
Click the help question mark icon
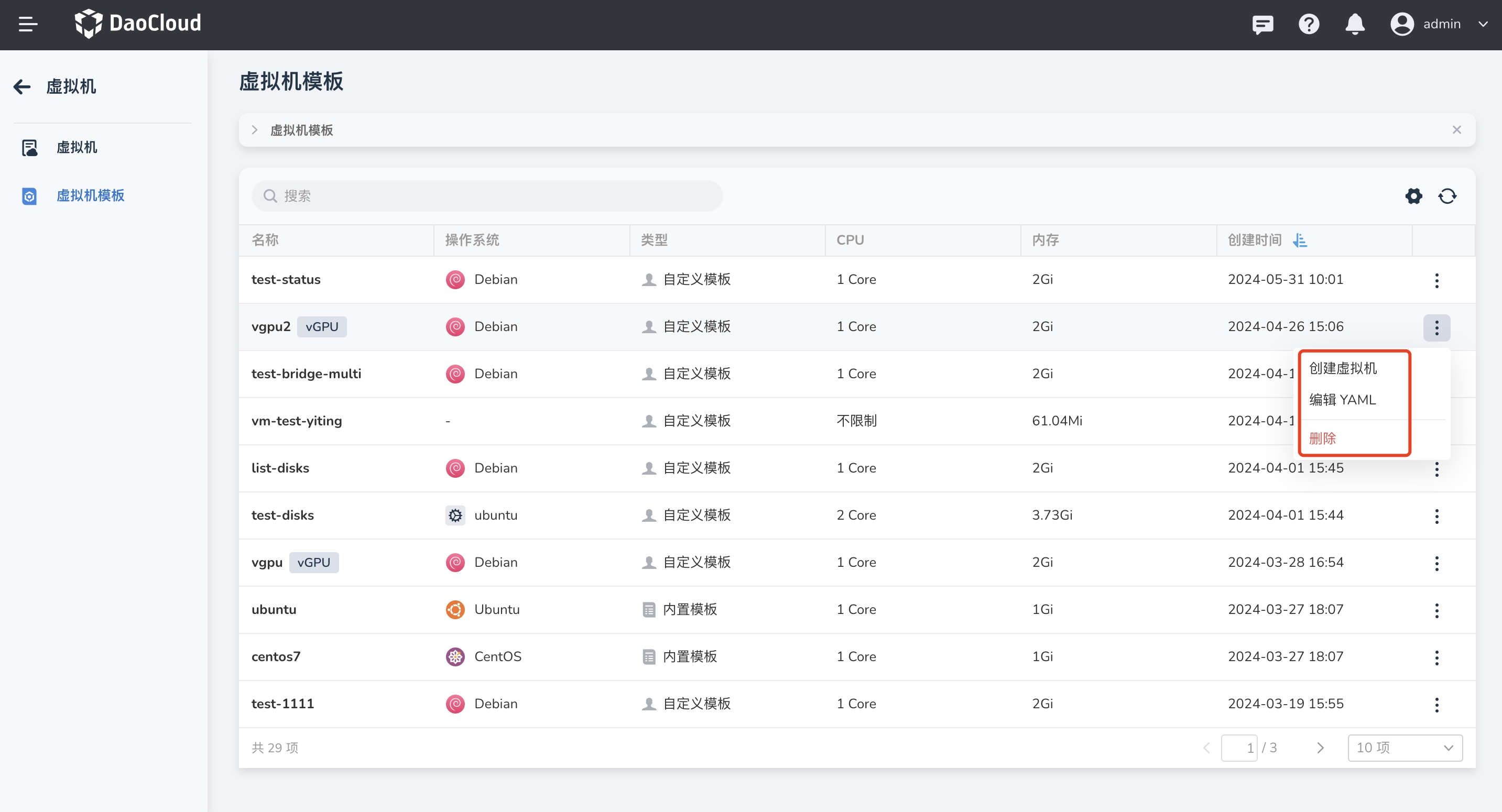1309,24
